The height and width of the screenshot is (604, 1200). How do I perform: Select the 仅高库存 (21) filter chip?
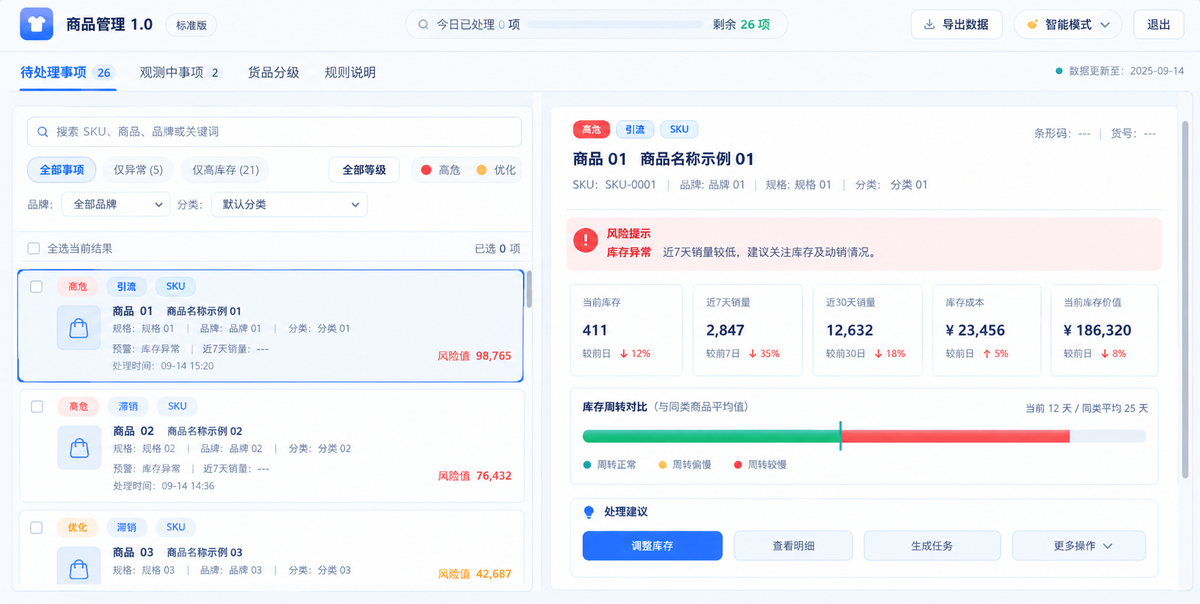tap(226, 170)
